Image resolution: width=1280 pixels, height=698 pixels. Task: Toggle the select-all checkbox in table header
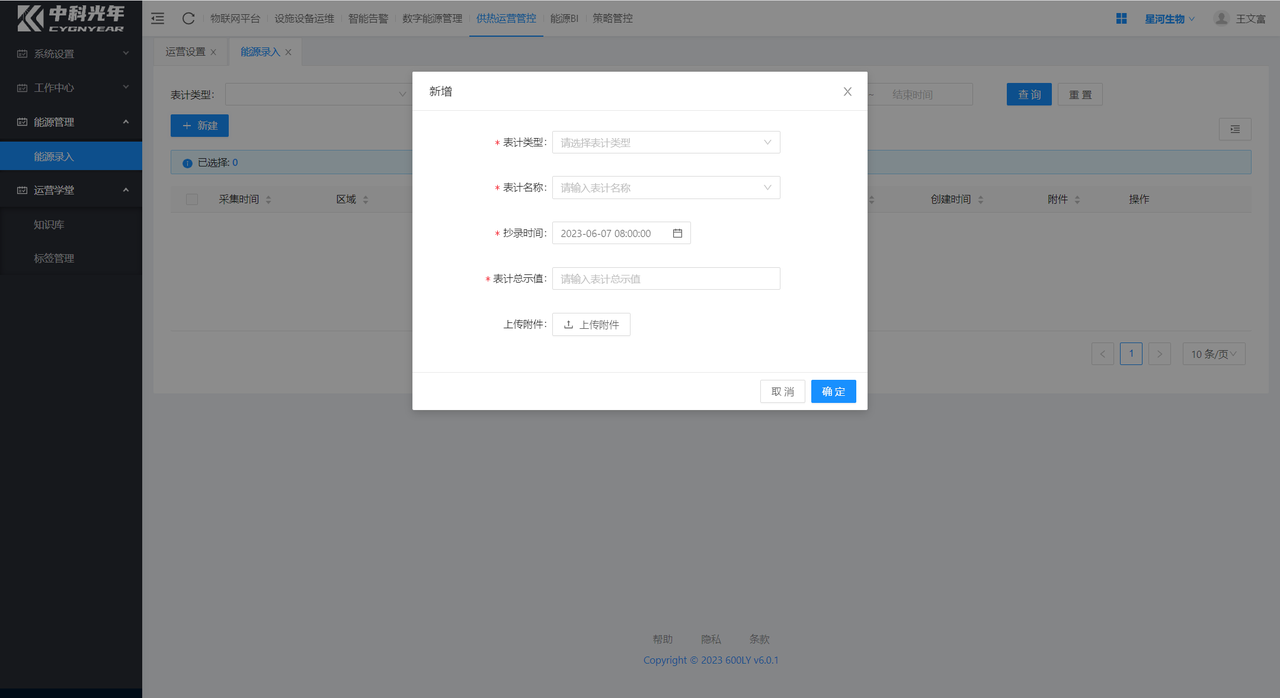(192, 199)
